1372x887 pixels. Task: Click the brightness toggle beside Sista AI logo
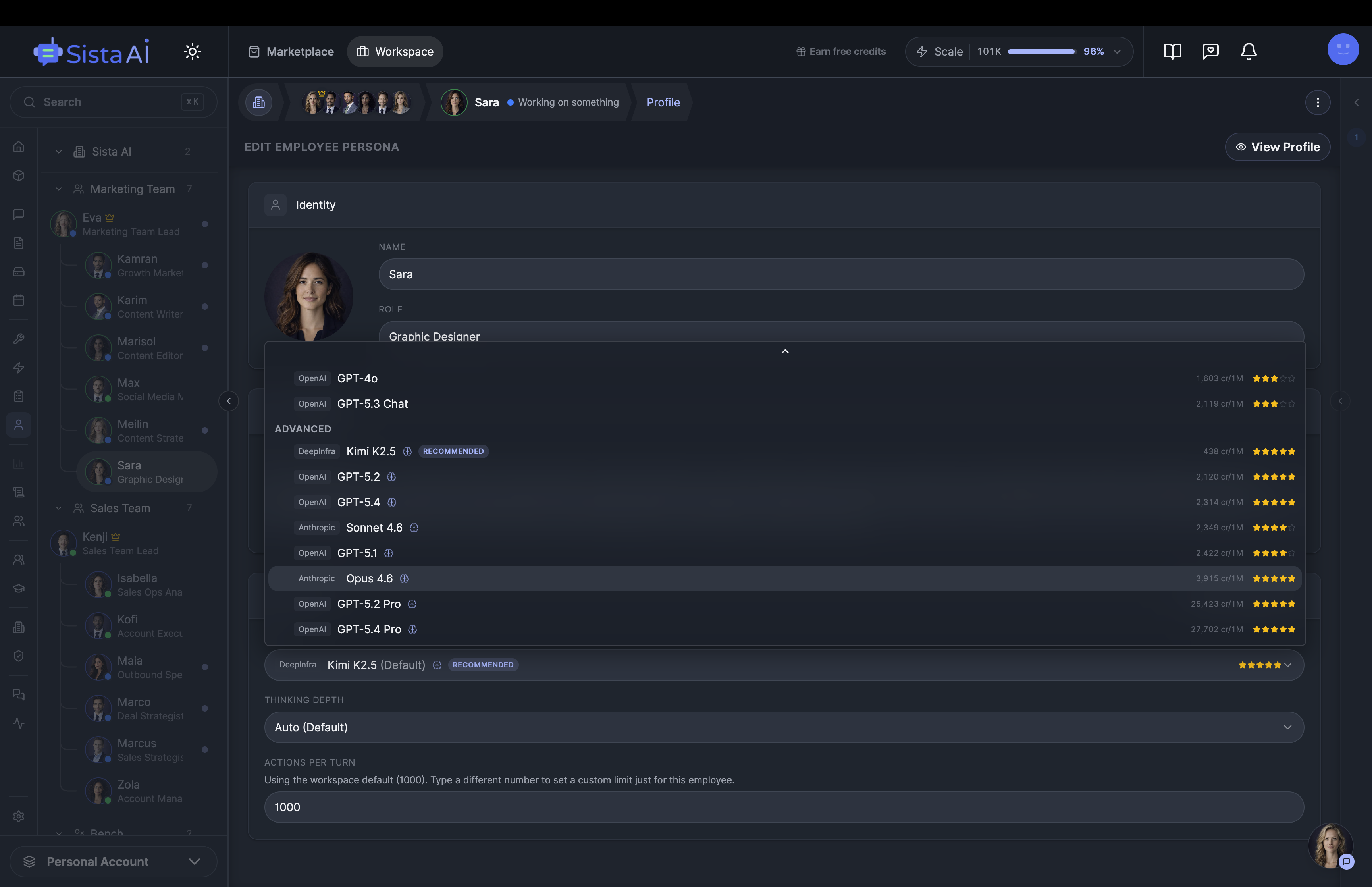(x=192, y=51)
